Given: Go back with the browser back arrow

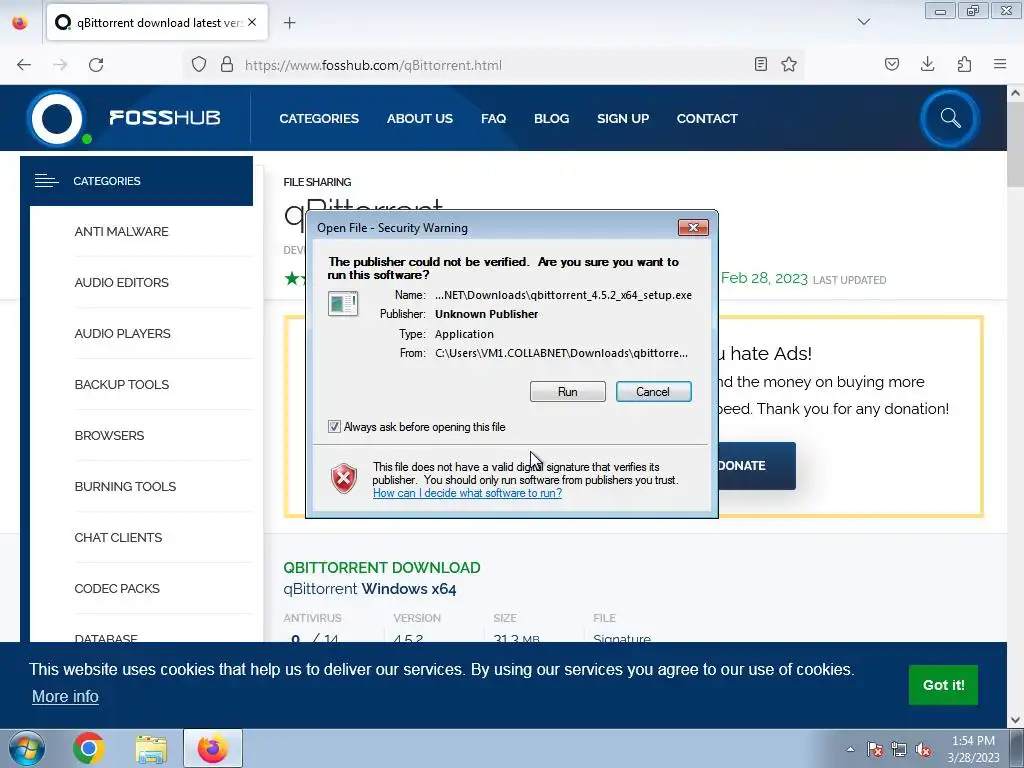Looking at the screenshot, I should [x=24, y=65].
